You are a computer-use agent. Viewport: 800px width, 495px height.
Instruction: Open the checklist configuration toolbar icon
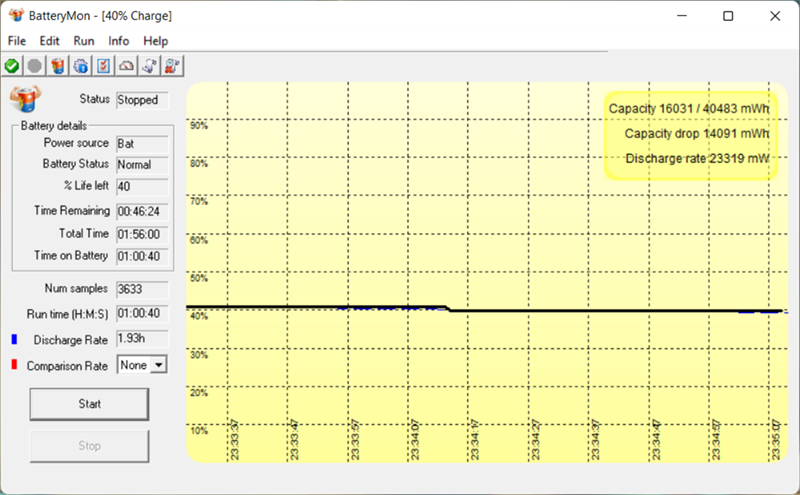tap(103, 66)
